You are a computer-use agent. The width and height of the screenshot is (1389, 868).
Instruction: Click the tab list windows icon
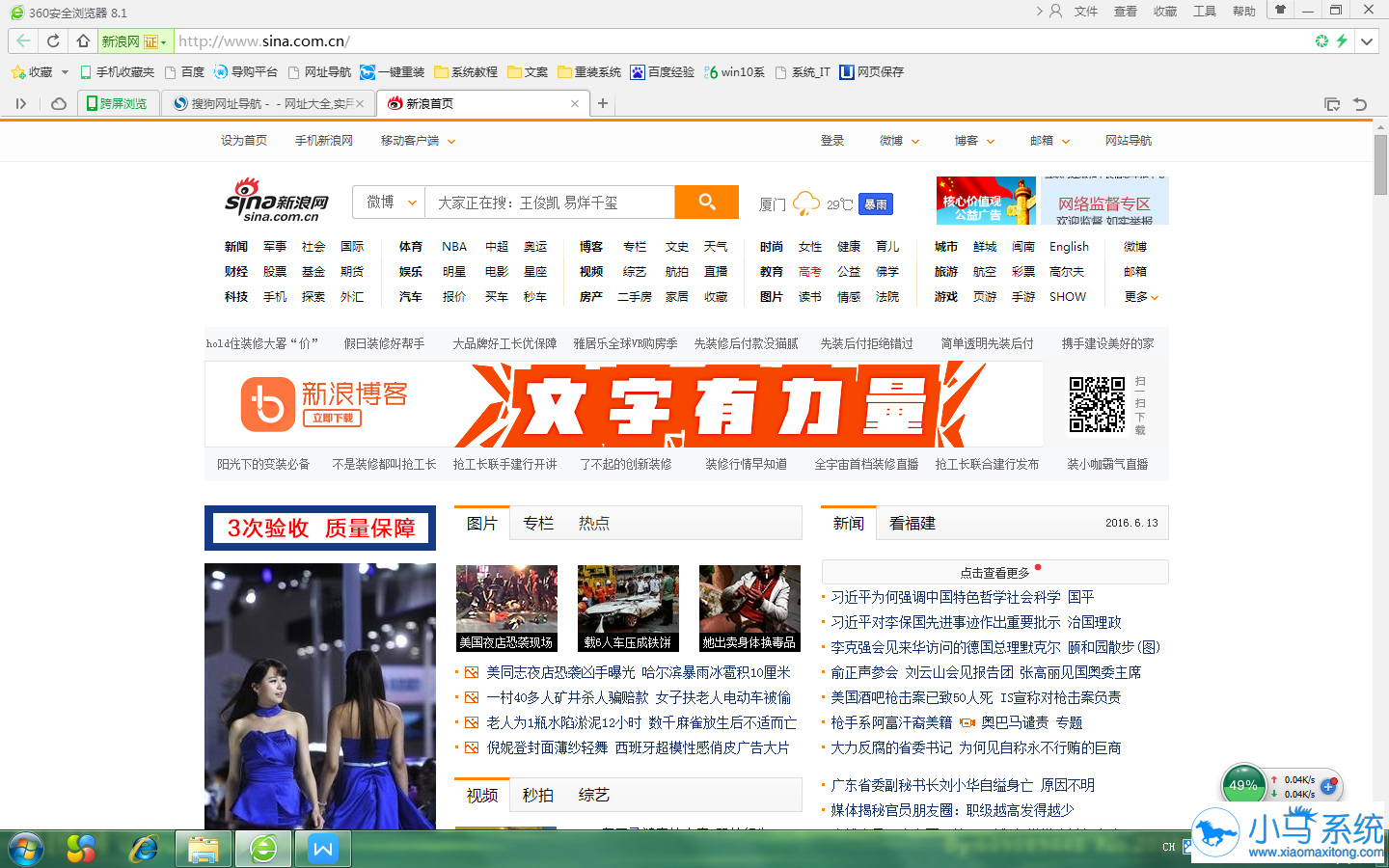[x=1332, y=104]
